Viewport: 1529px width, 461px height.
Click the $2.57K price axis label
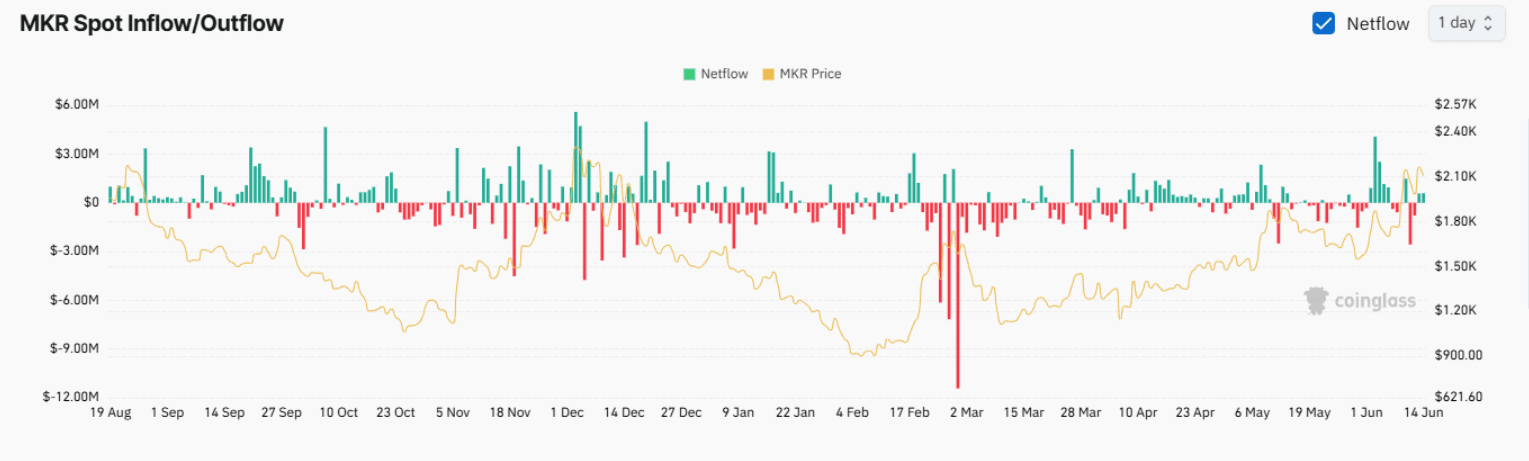tap(1455, 105)
